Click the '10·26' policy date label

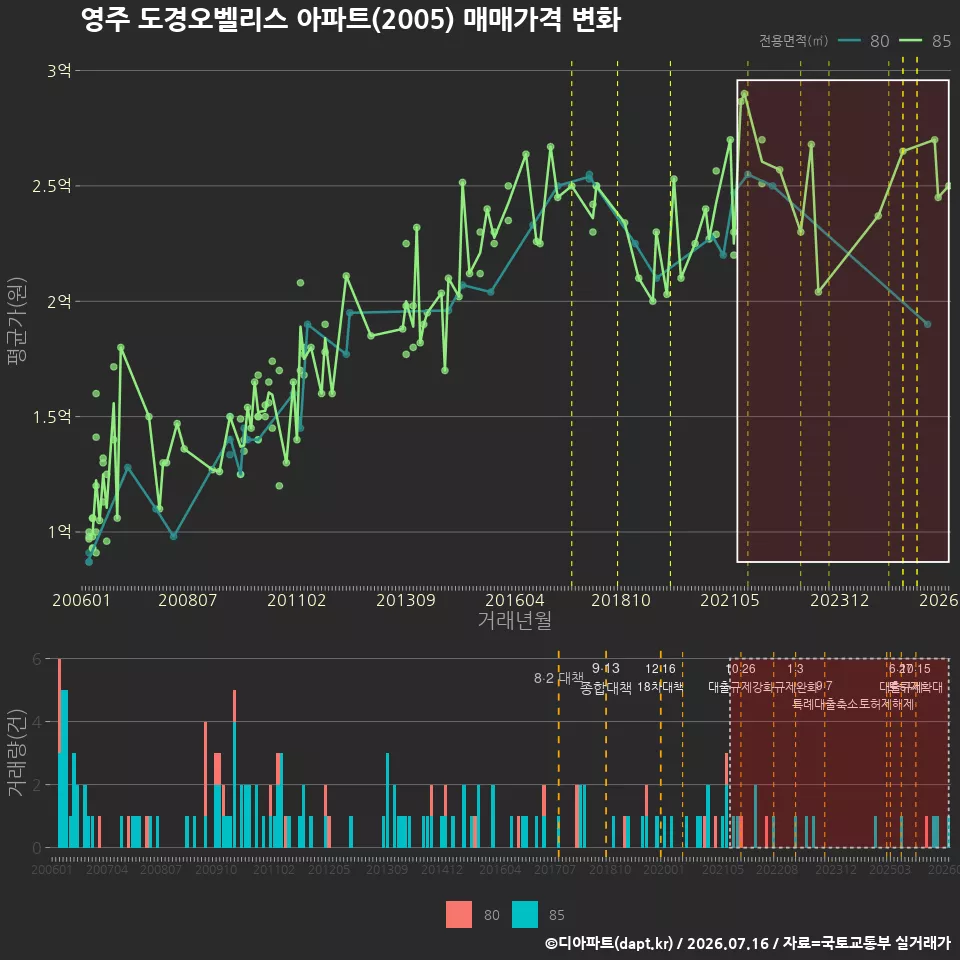click(741, 669)
